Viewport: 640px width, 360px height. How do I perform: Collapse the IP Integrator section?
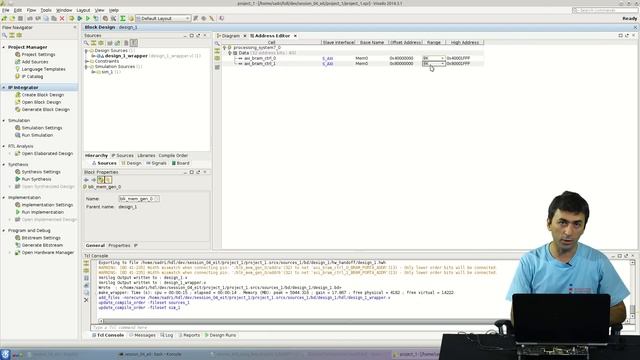(x=4, y=88)
